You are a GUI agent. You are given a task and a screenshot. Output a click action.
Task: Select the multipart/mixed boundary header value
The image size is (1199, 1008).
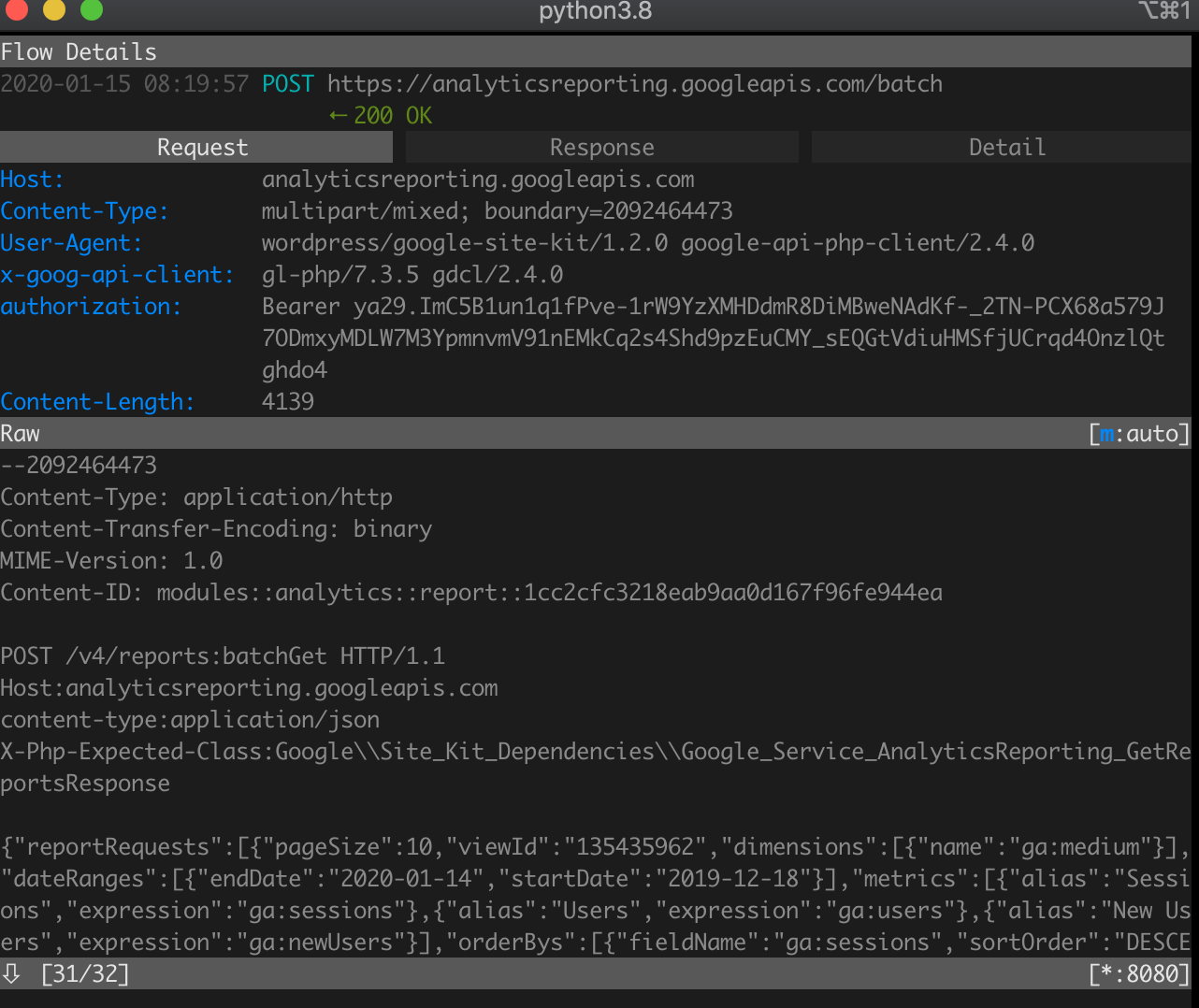coord(497,211)
